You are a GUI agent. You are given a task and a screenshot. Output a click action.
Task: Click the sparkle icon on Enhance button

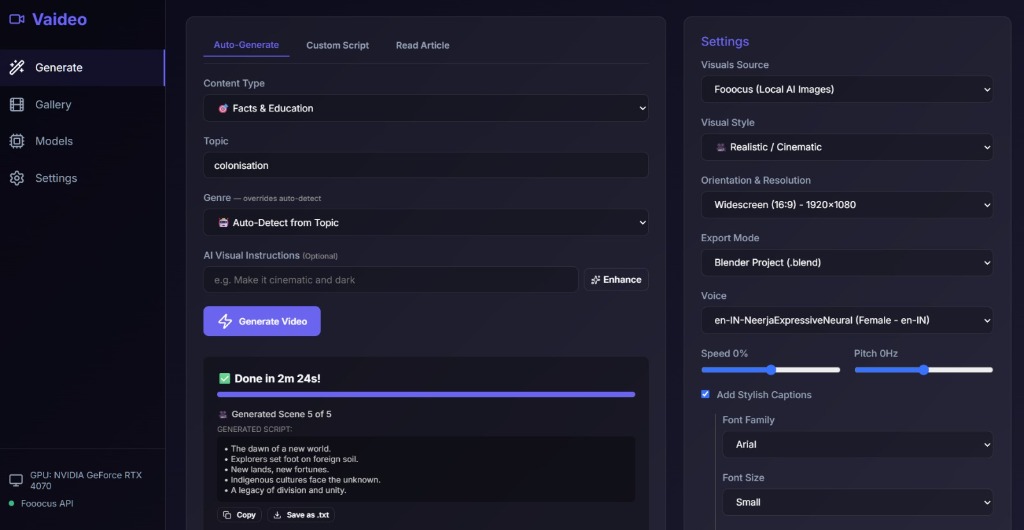[x=596, y=279]
